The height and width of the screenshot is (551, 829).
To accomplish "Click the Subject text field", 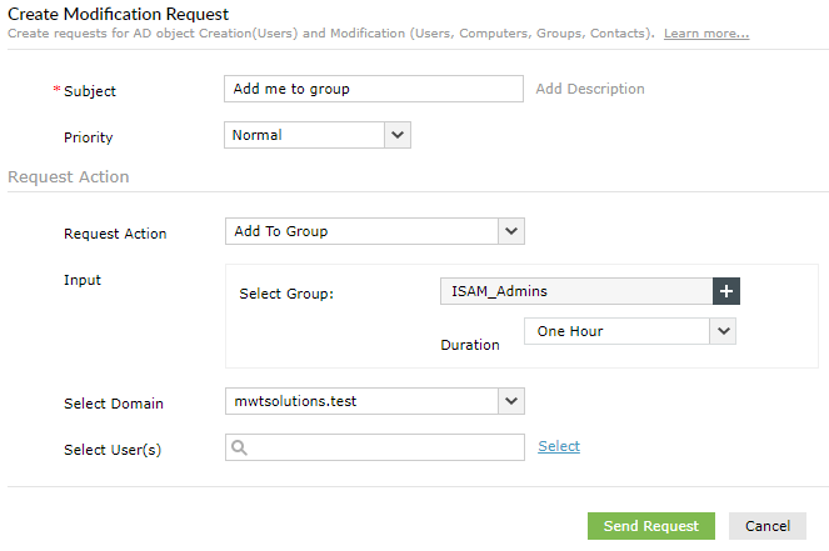I will click(x=373, y=89).
